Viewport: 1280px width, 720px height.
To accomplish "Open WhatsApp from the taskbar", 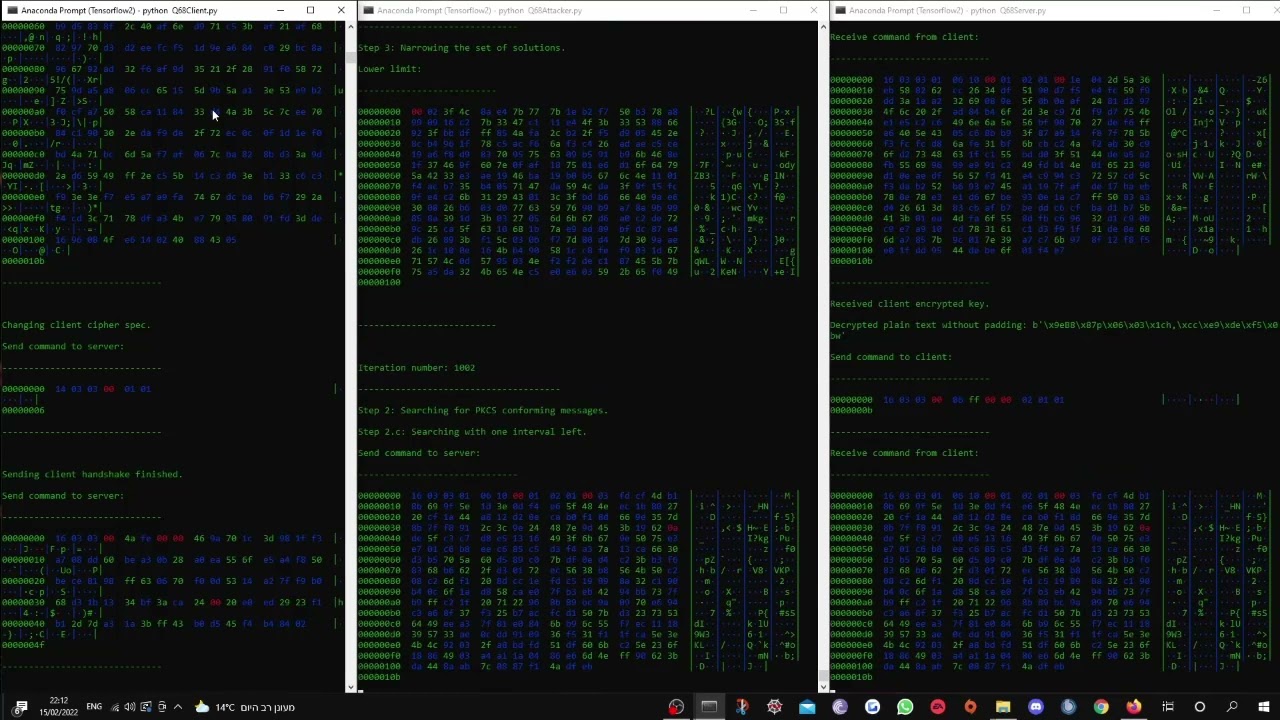I will (905, 707).
